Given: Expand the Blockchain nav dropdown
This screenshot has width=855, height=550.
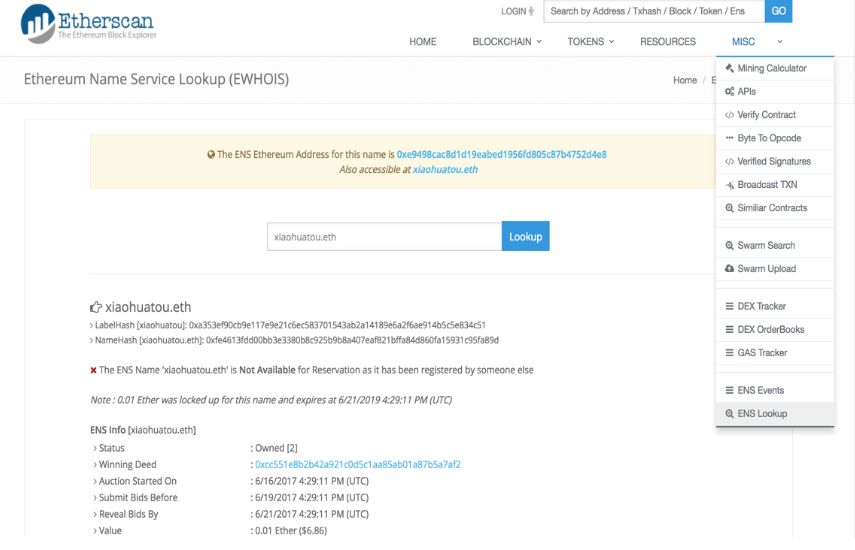Looking at the screenshot, I should pos(506,42).
